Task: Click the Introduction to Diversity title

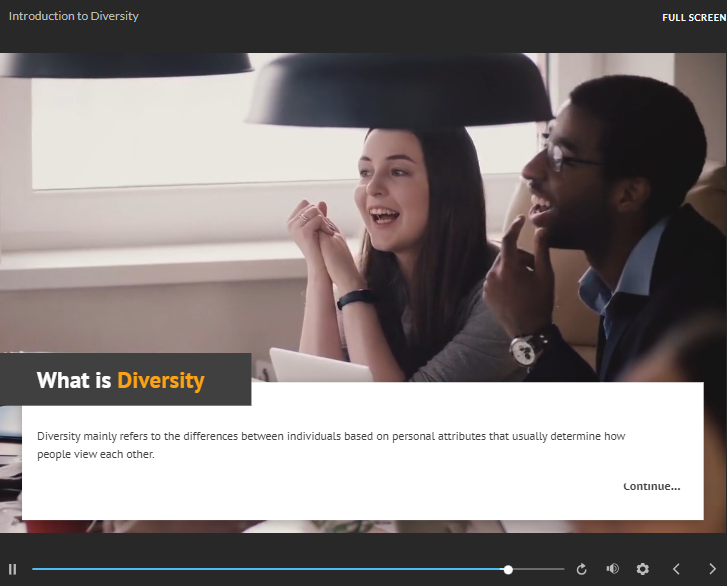Action: coord(74,16)
